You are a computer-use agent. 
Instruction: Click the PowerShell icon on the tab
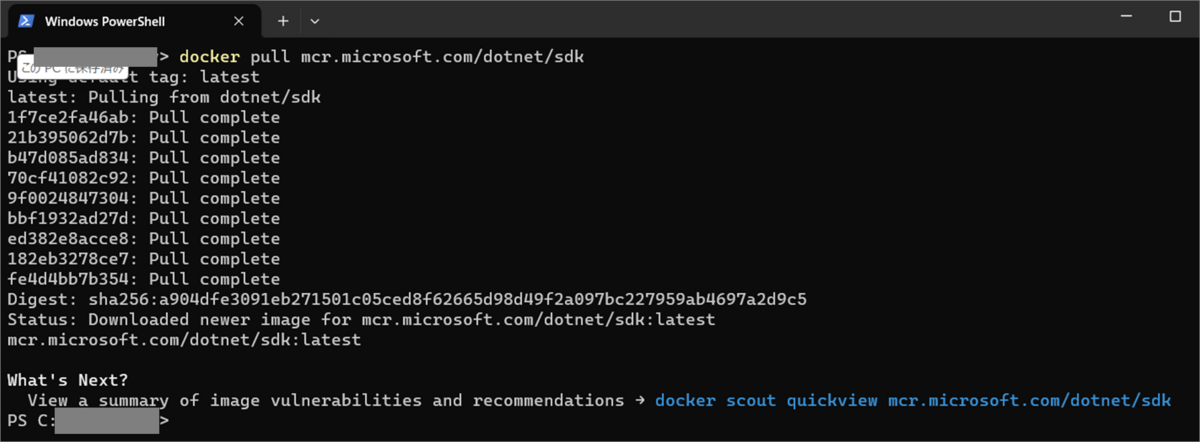[26, 21]
